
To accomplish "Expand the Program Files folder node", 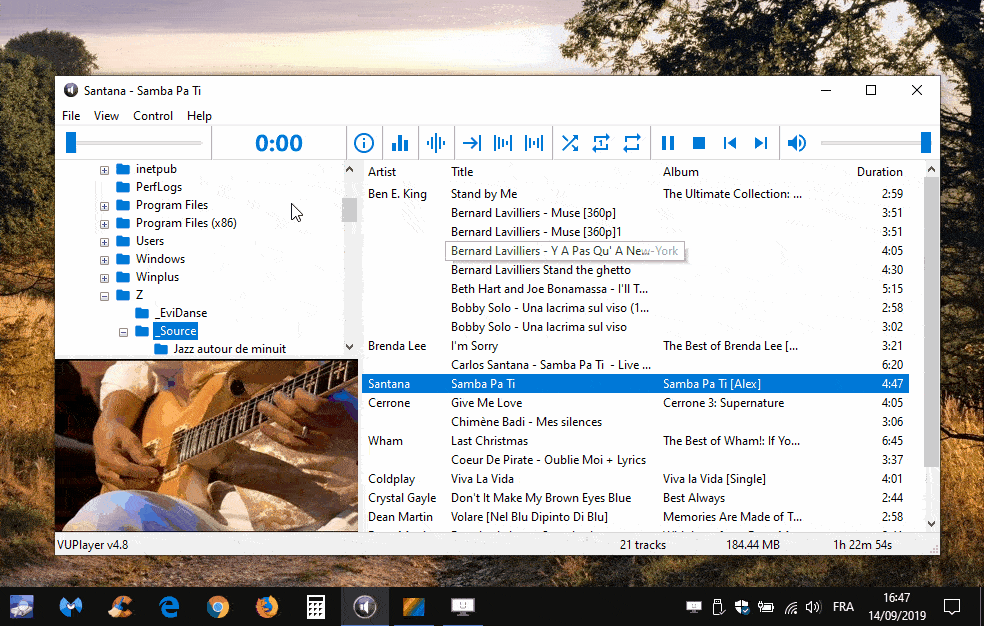I will click(x=104, y=206).
